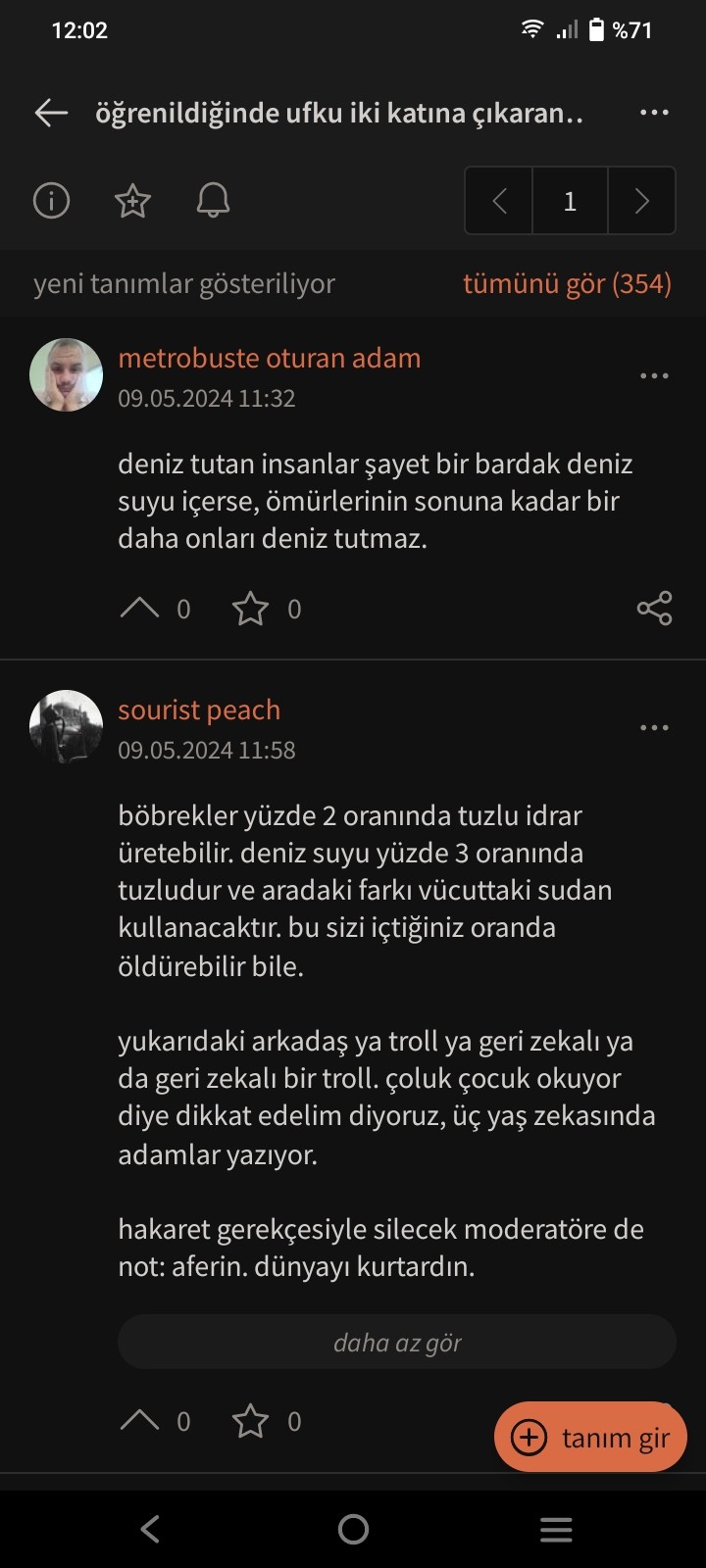This screenshot has height=1568, width=706.
Task: Toggle the star icon to follow the topic
Action: tap(132, 201)
